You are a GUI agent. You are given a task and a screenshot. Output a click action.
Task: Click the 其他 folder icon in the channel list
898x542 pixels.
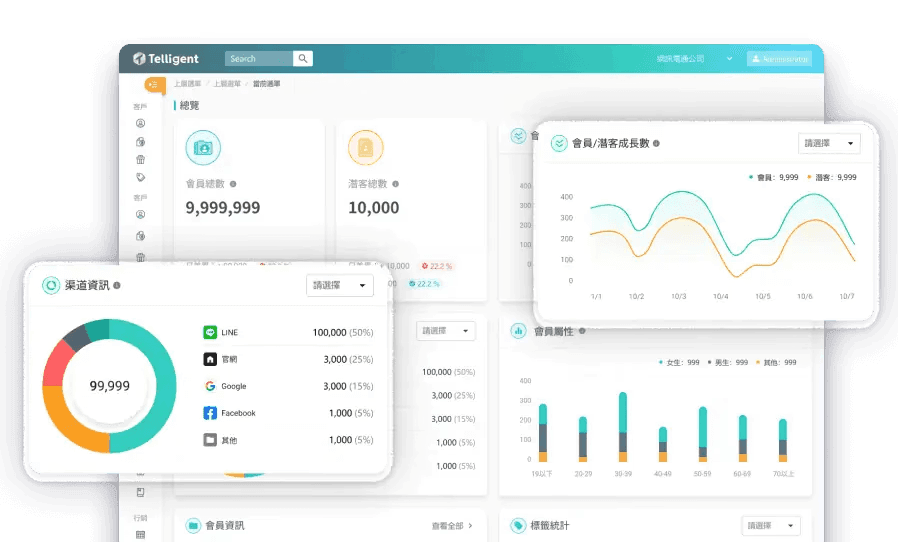pyautogui.click(x=210, y=439)
